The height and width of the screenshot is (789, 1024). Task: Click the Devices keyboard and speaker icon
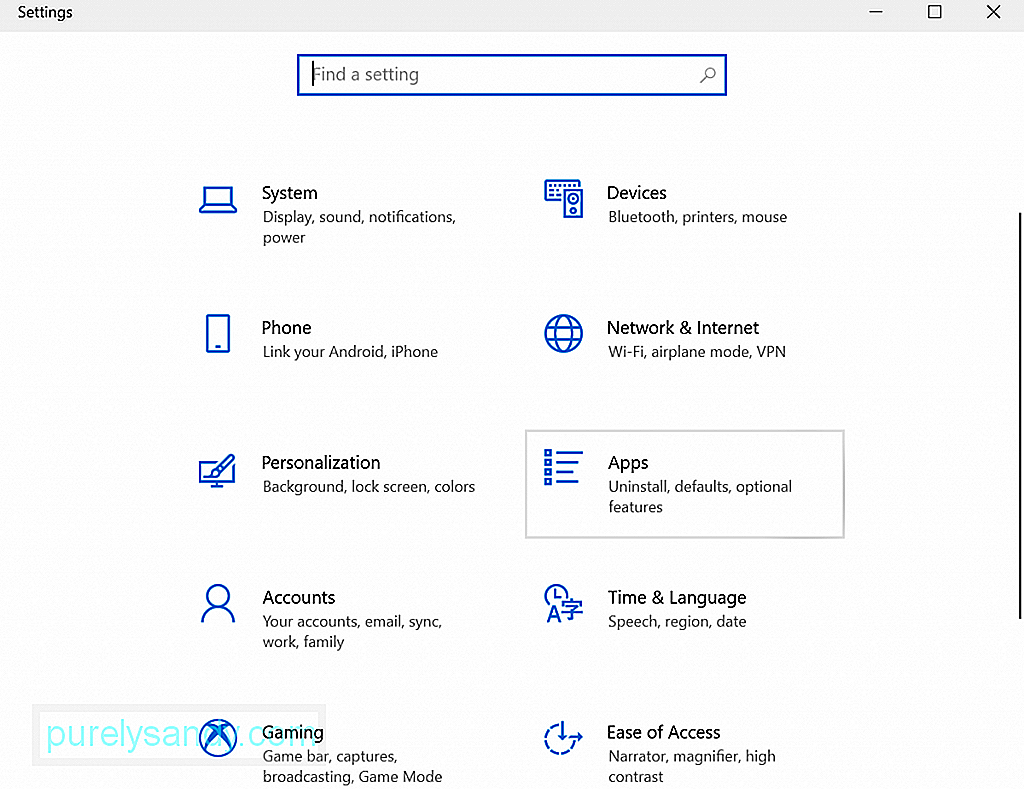click(x=563, y=199)
